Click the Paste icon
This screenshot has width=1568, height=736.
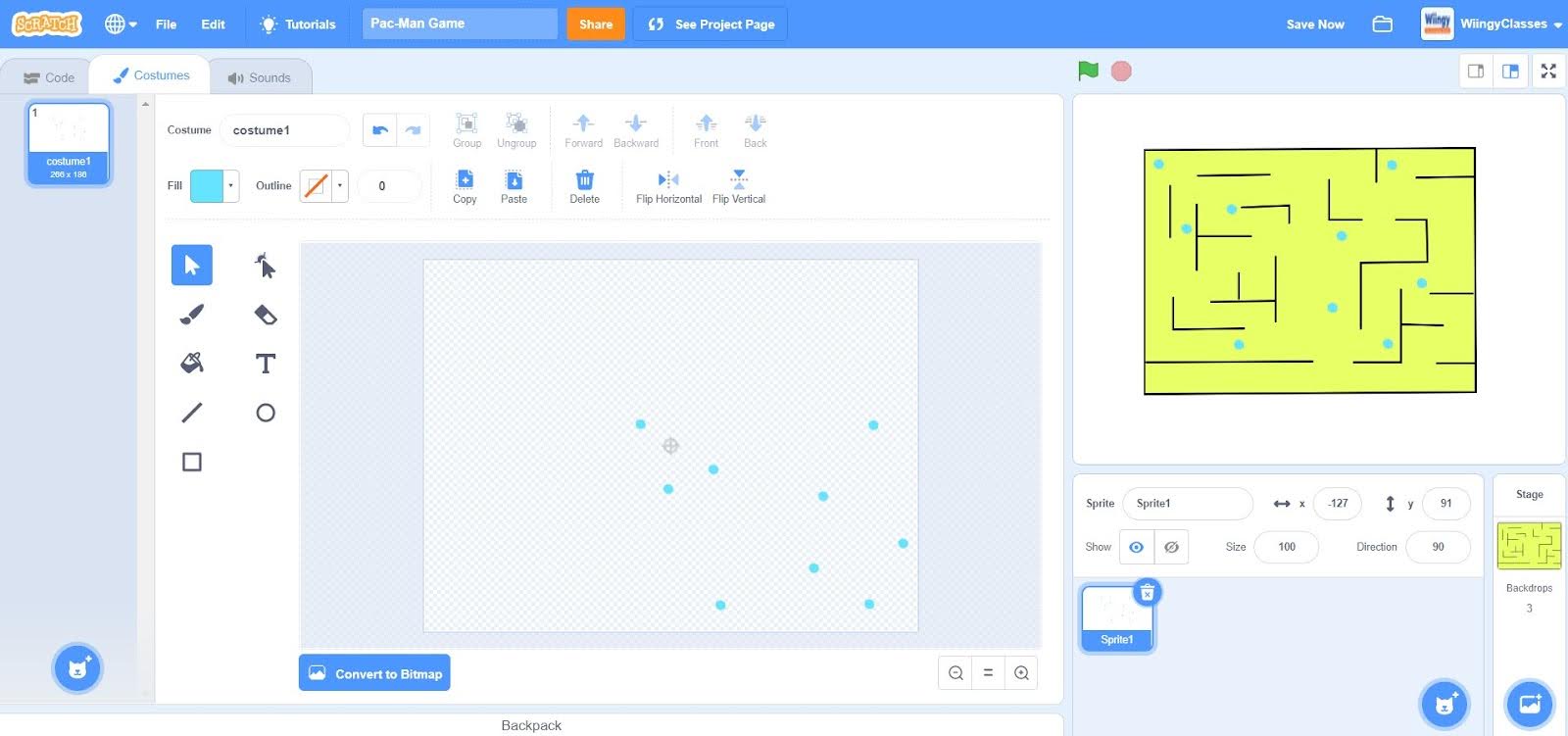coord(514,186)
